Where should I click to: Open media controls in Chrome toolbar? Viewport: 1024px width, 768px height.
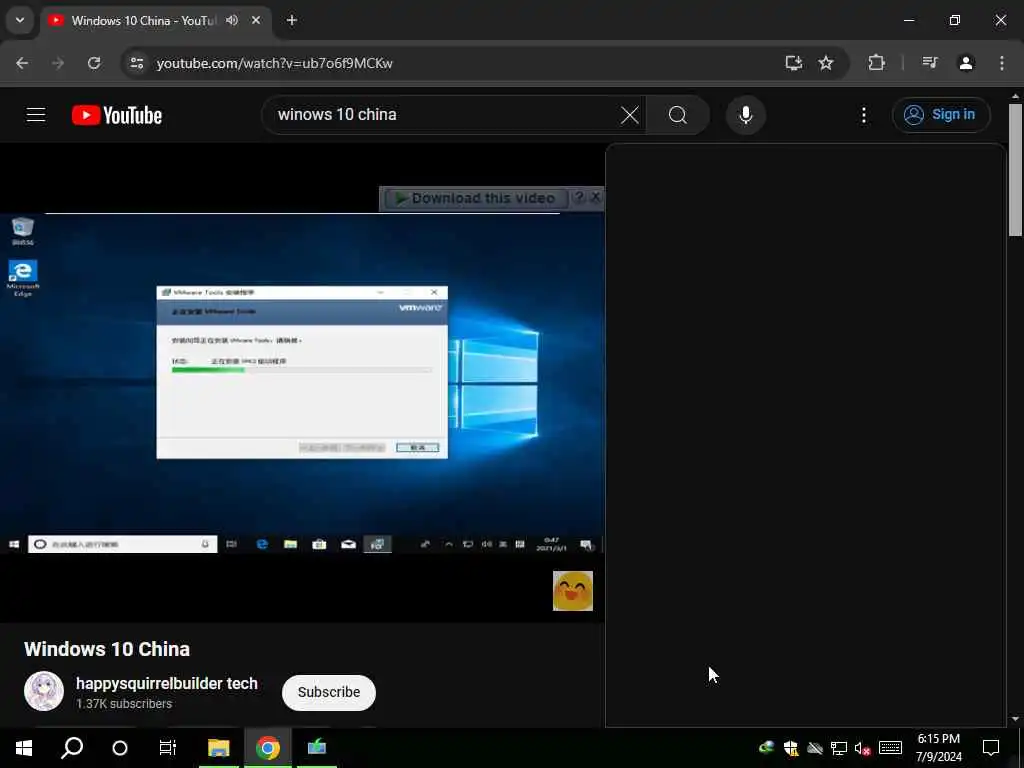[x=930, y=63]
